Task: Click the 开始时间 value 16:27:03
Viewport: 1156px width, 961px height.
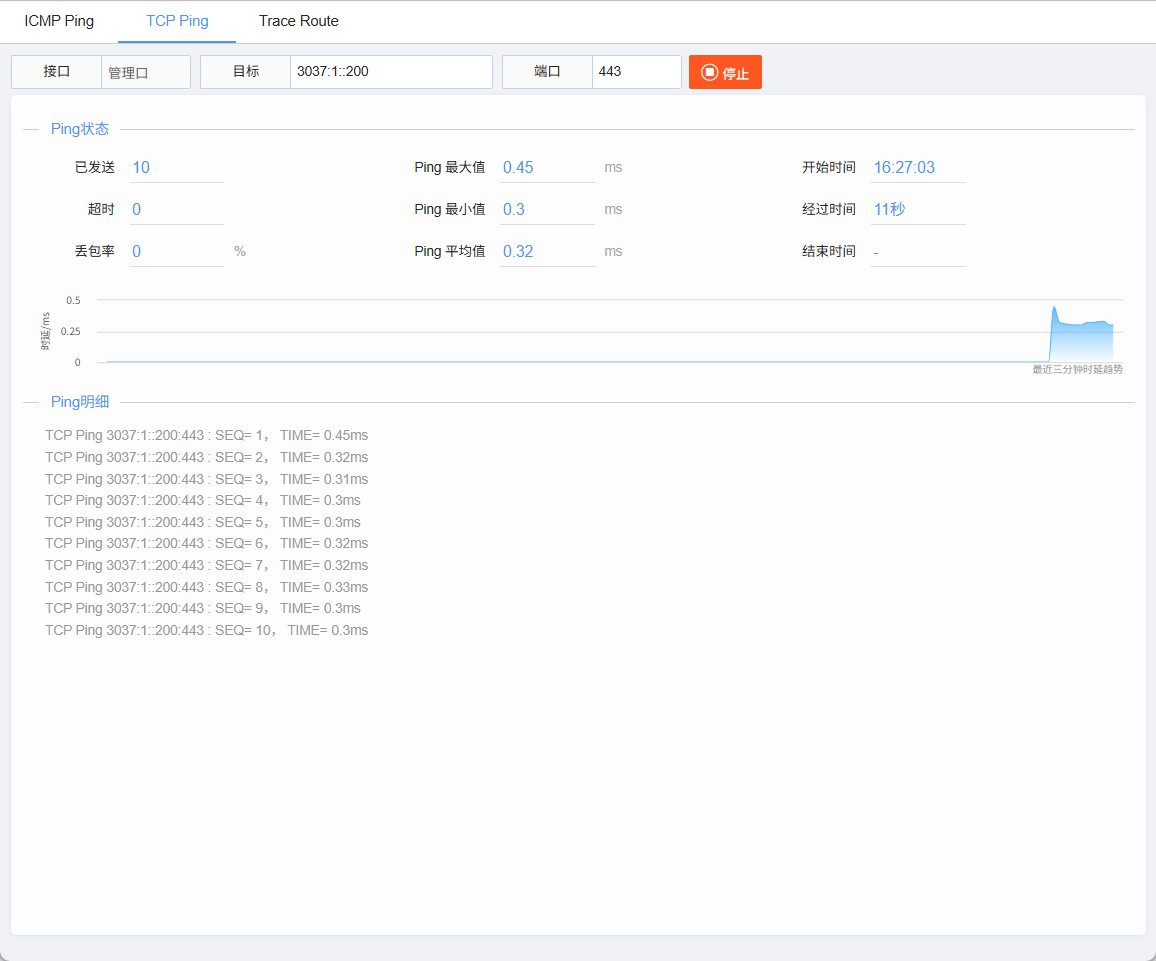Action: (x=904, y=167)
